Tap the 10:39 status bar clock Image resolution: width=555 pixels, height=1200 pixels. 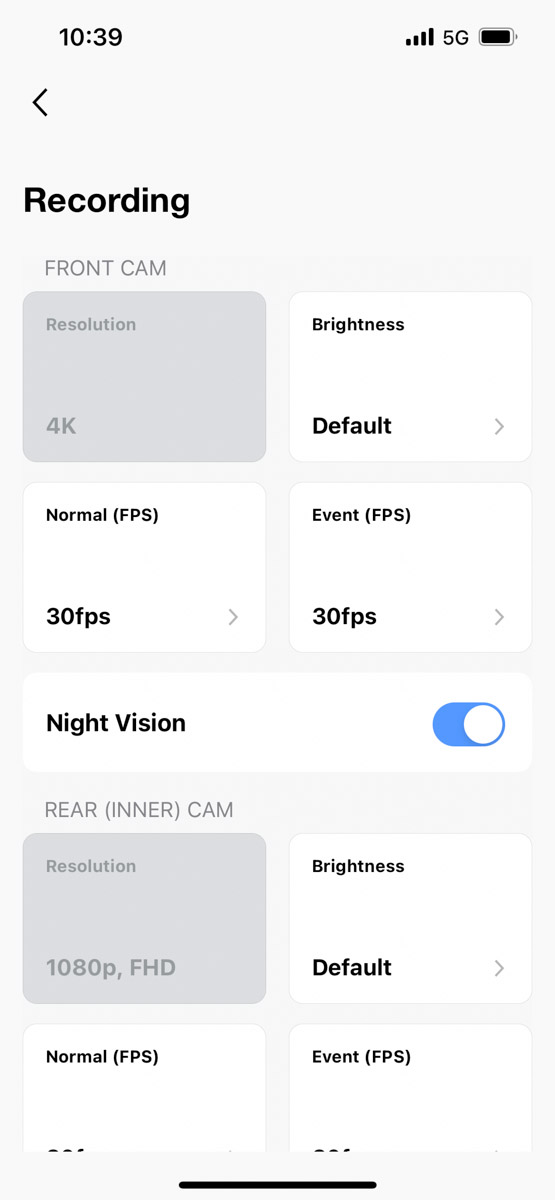click(x=90, y=38)
